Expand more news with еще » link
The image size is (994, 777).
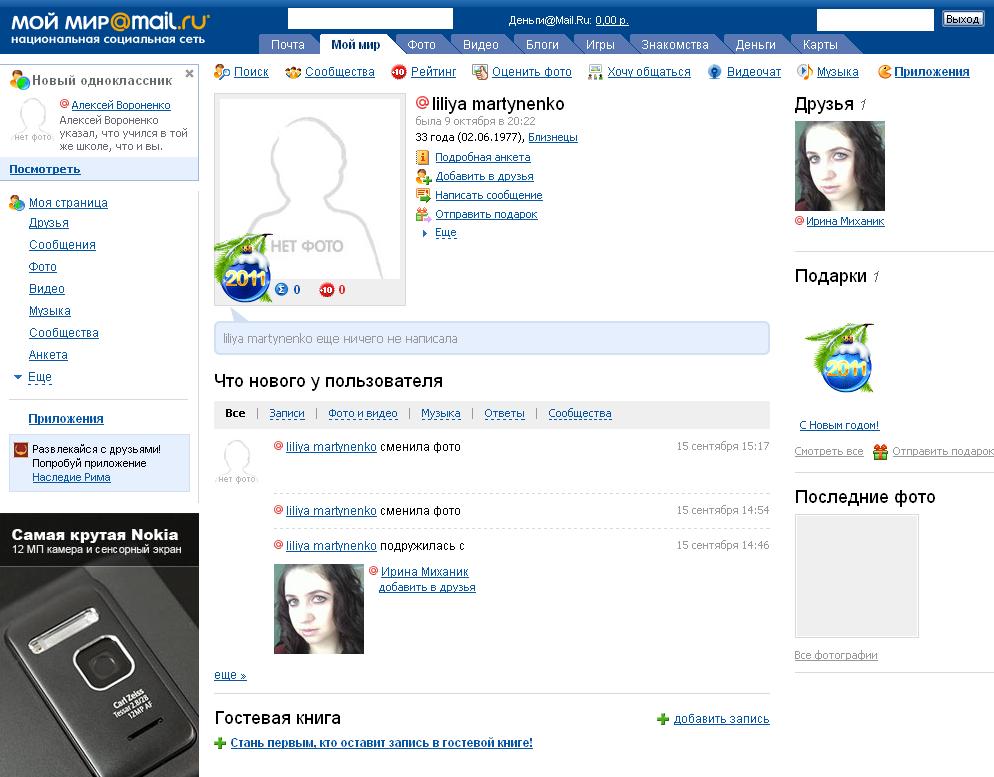(x=230, y=675)
